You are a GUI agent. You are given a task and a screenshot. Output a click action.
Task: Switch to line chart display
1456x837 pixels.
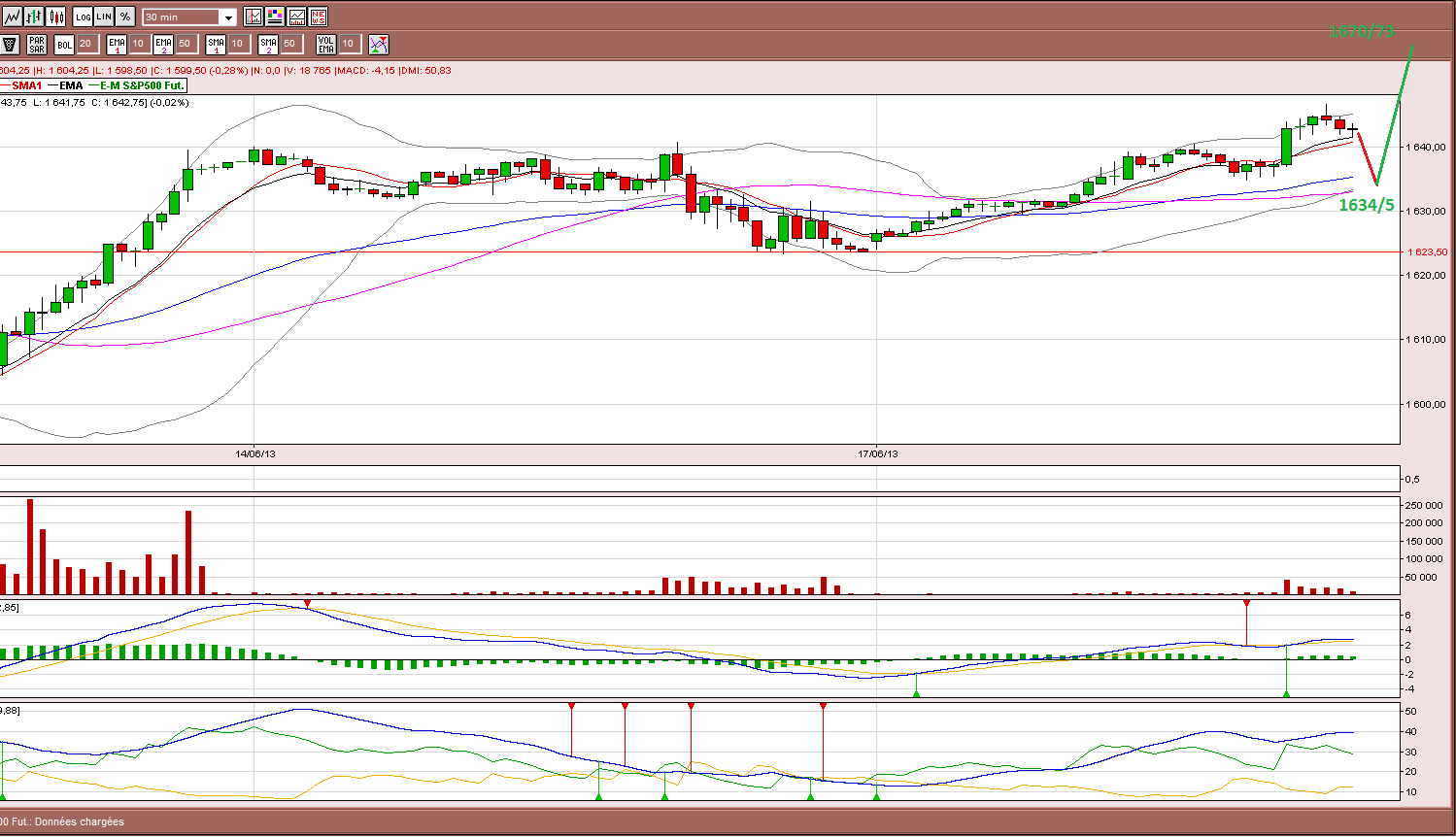(12, 17)
